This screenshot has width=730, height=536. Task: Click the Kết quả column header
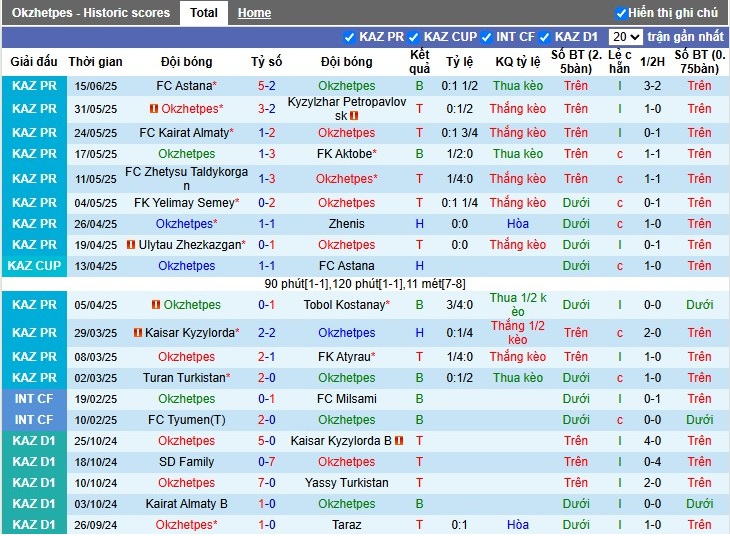(x=419, y=61)
